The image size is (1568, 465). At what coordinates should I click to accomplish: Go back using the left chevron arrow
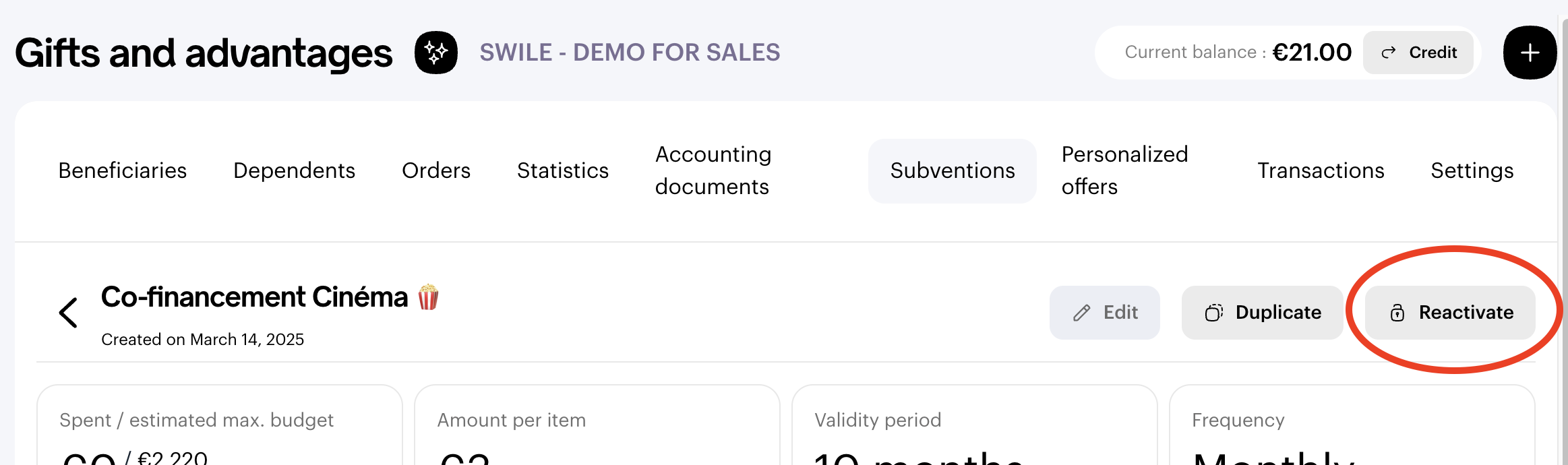(68, 313)
